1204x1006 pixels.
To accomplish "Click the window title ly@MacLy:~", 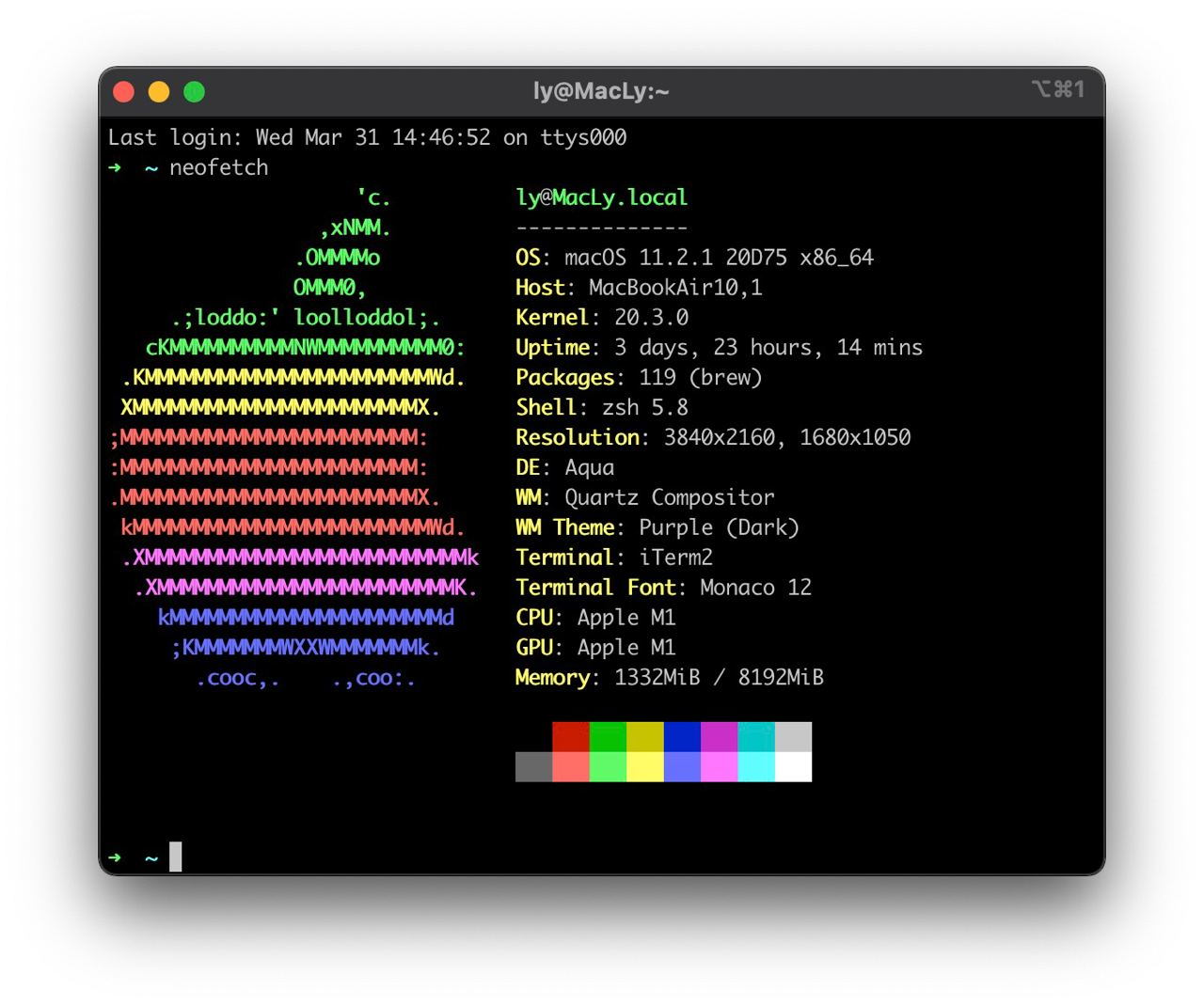I will point(601,91).
